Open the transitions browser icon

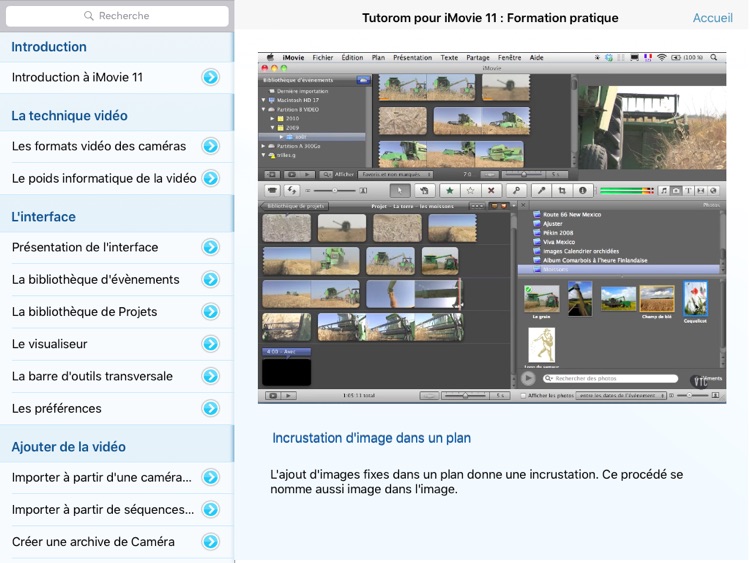(x=701, y=191)
